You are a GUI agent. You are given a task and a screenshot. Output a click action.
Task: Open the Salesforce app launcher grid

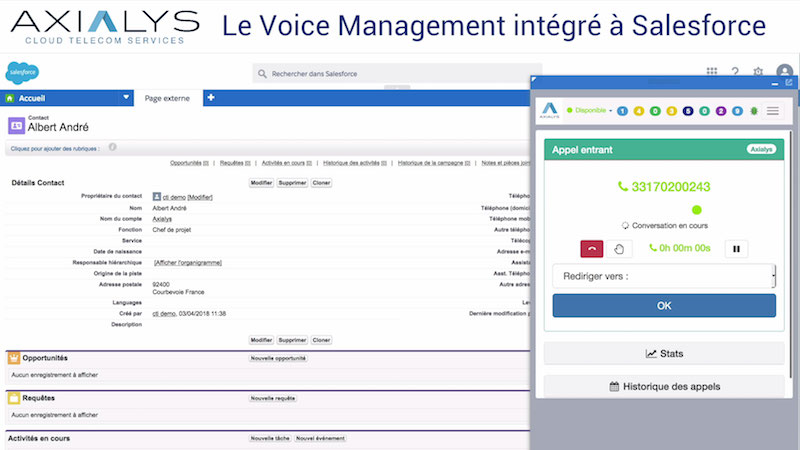click(x=712, y=71)
